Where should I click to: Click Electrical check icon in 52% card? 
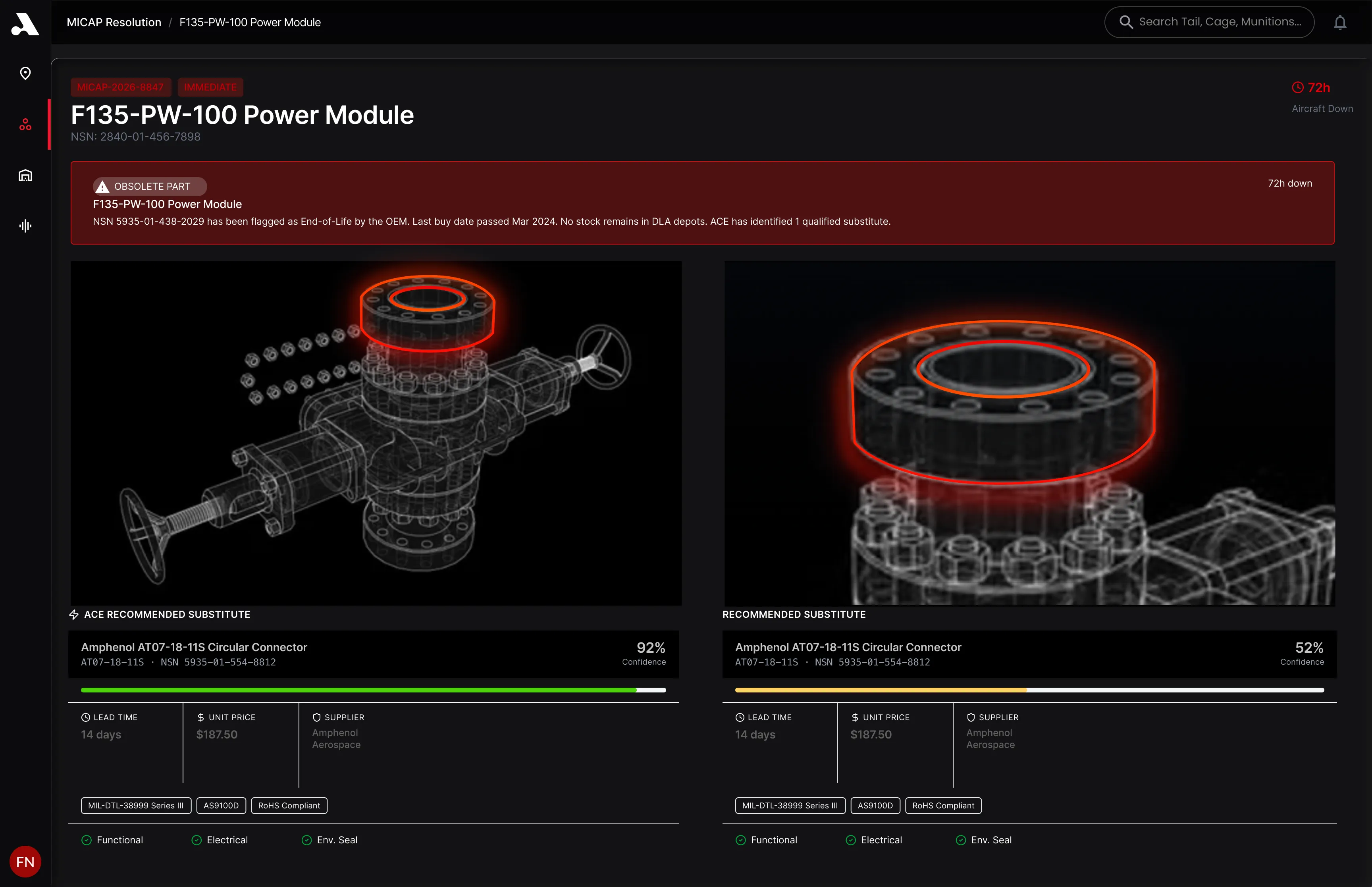[850, 840]
